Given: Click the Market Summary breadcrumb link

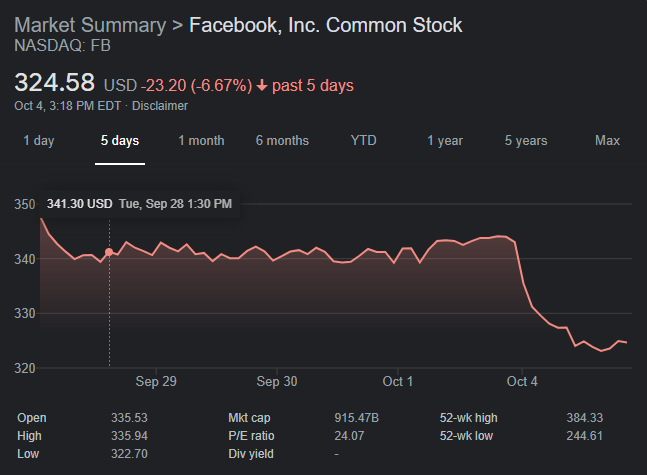Looking at the screenshot, I should tap(89, 25).
